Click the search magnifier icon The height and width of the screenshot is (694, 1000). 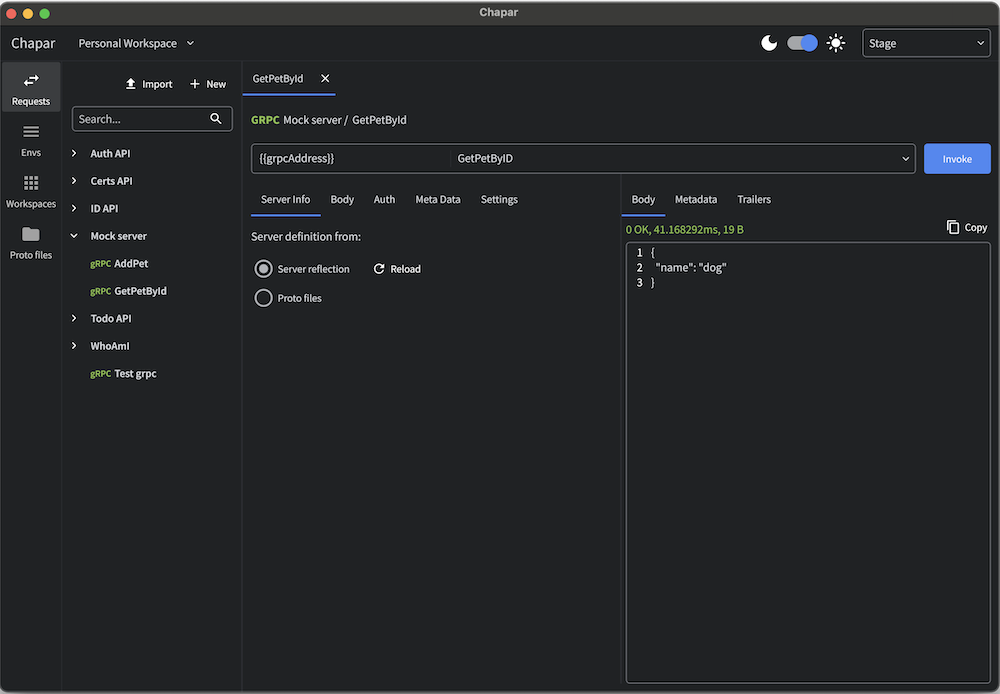[x=216, y=119]
